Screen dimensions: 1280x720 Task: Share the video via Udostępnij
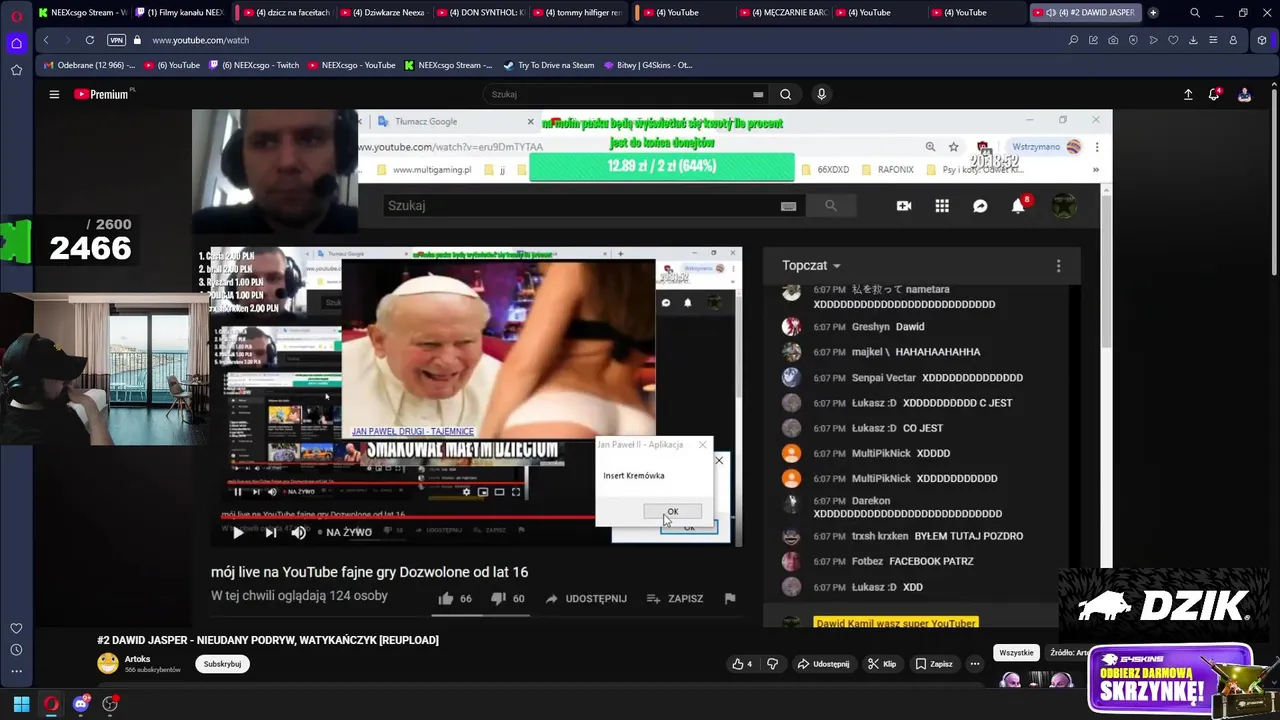824,664
